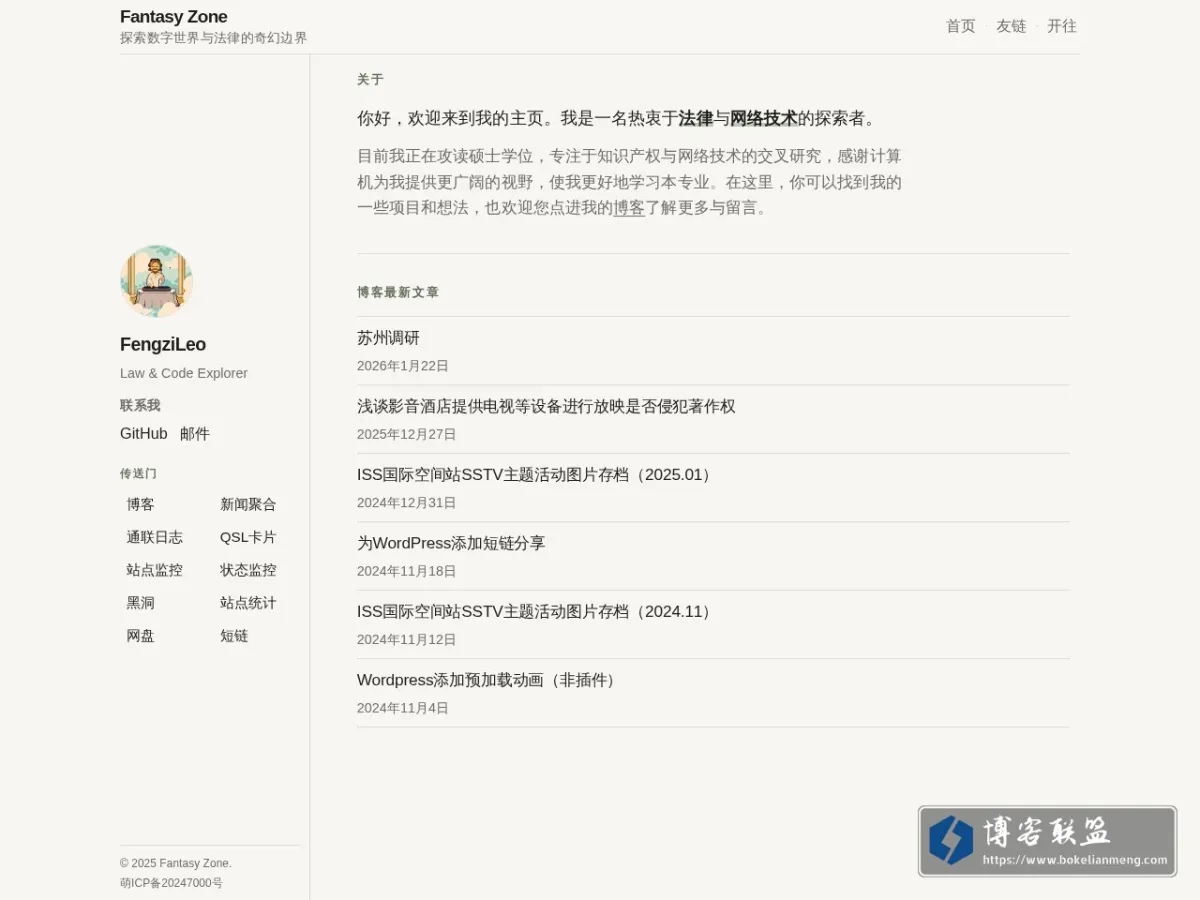Click the tagline 探索数字世界与法律的奇幻边界
The image size is (1200, 900).
coord(213,38)
